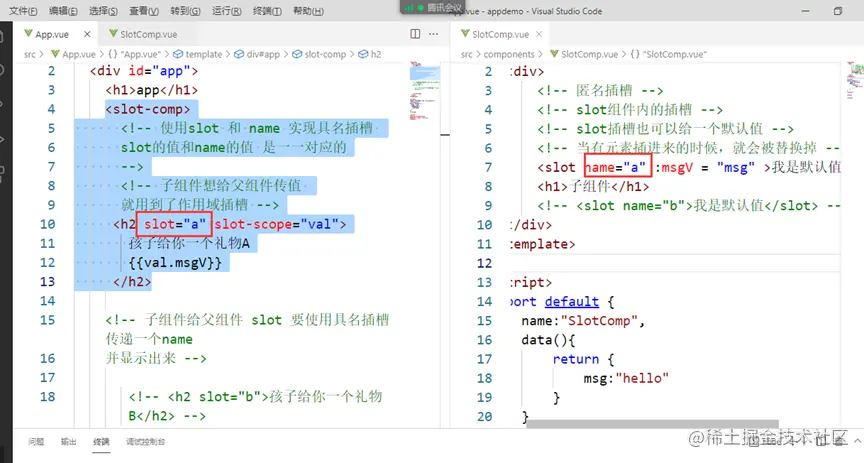Minimize the VS Code window

click(x=806, y=11)
